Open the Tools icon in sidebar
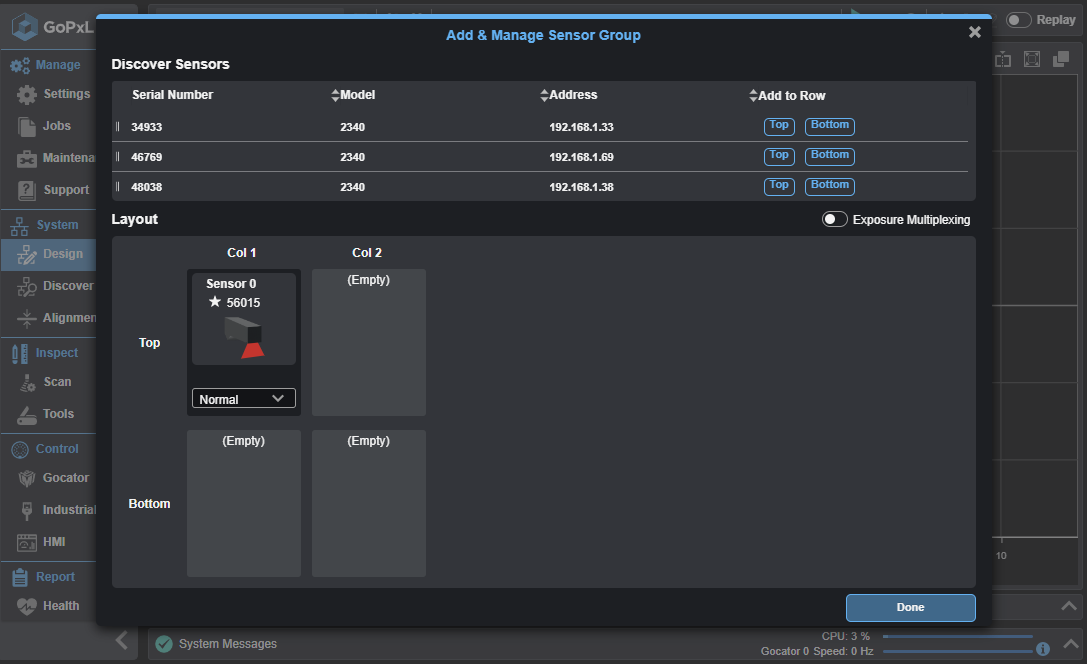The height and width of the screenshot is (664, 1087). (x=27, y=414)
